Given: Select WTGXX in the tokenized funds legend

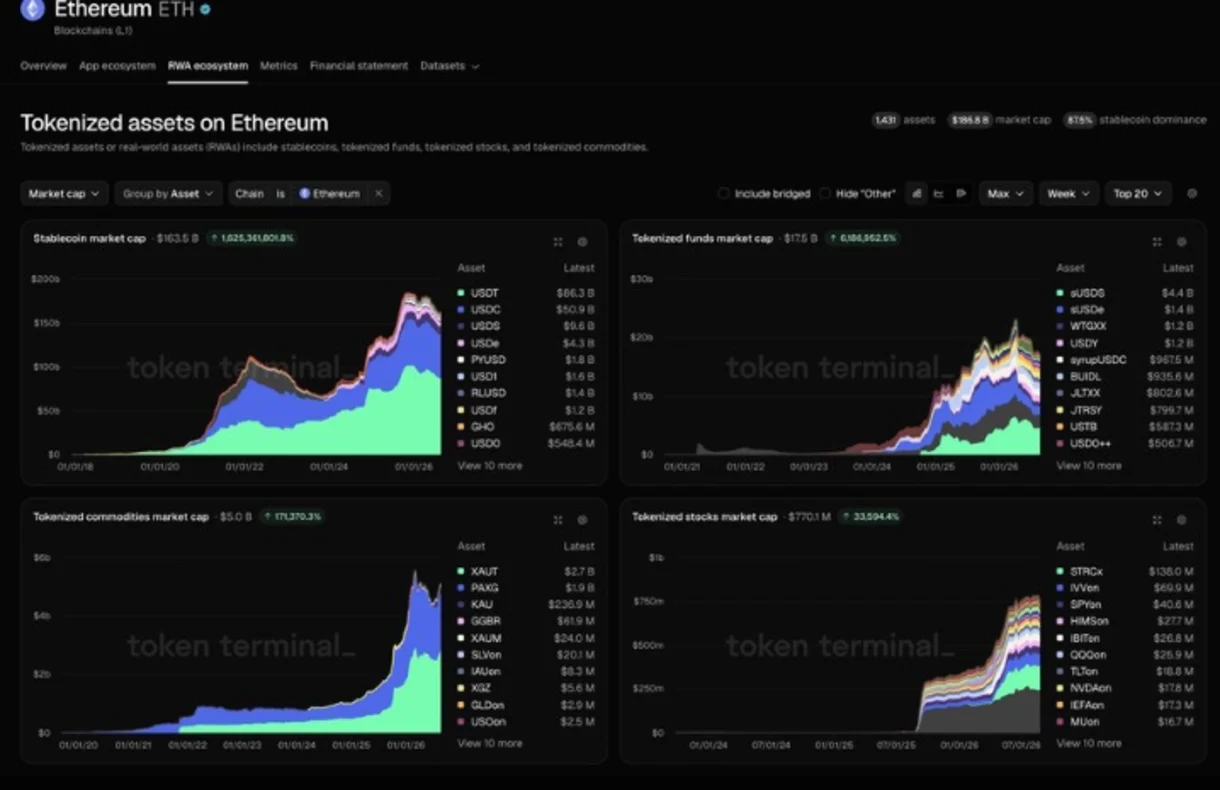Looking at the screenshot, I should pos(1088,326).
